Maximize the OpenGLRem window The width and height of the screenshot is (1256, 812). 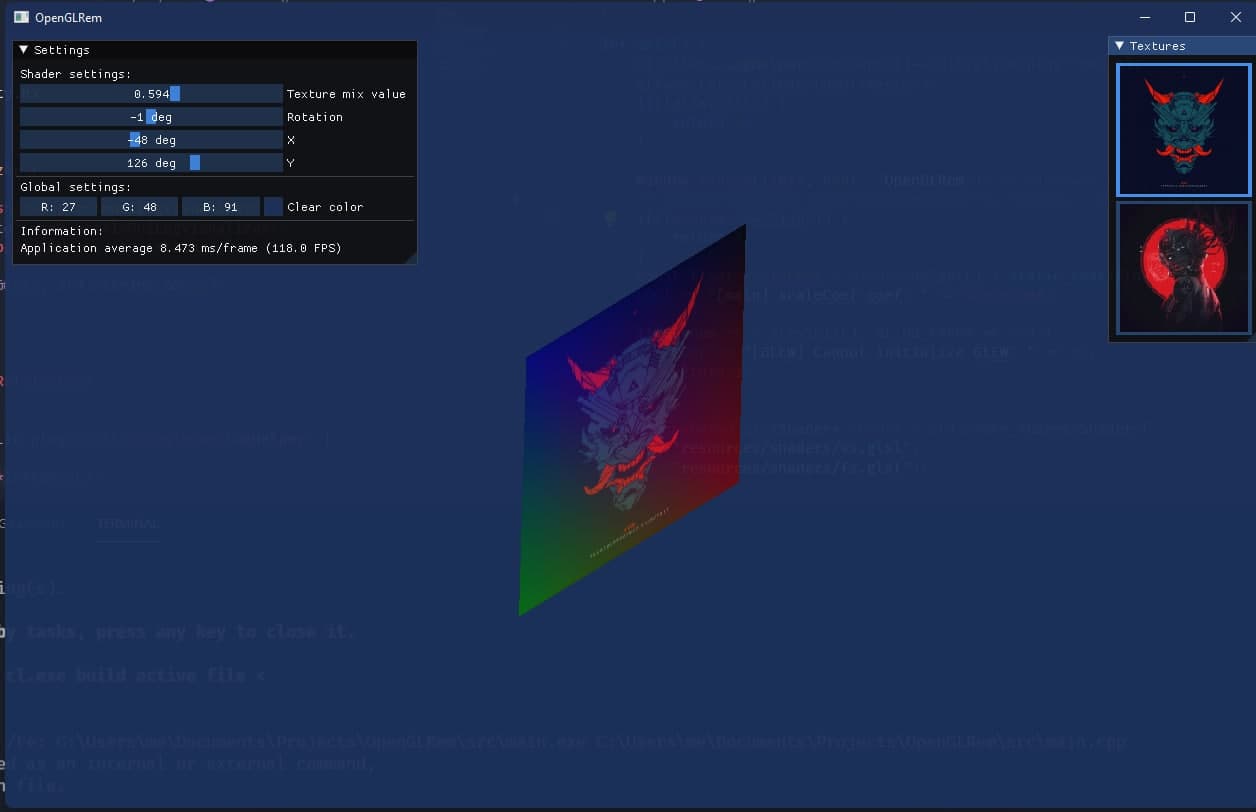tap(1190, 17)
